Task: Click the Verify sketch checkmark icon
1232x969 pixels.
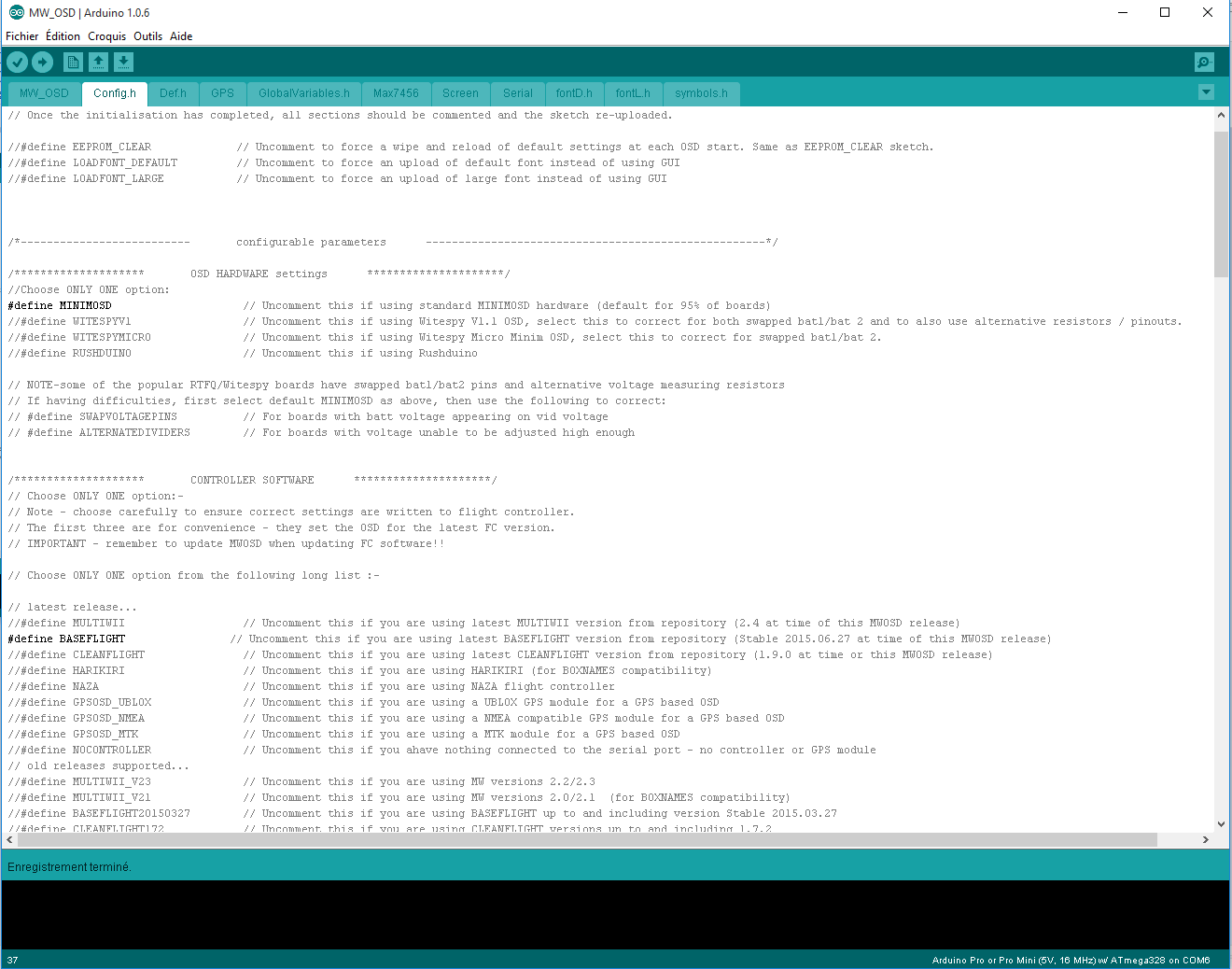Action: pos(17,62)
